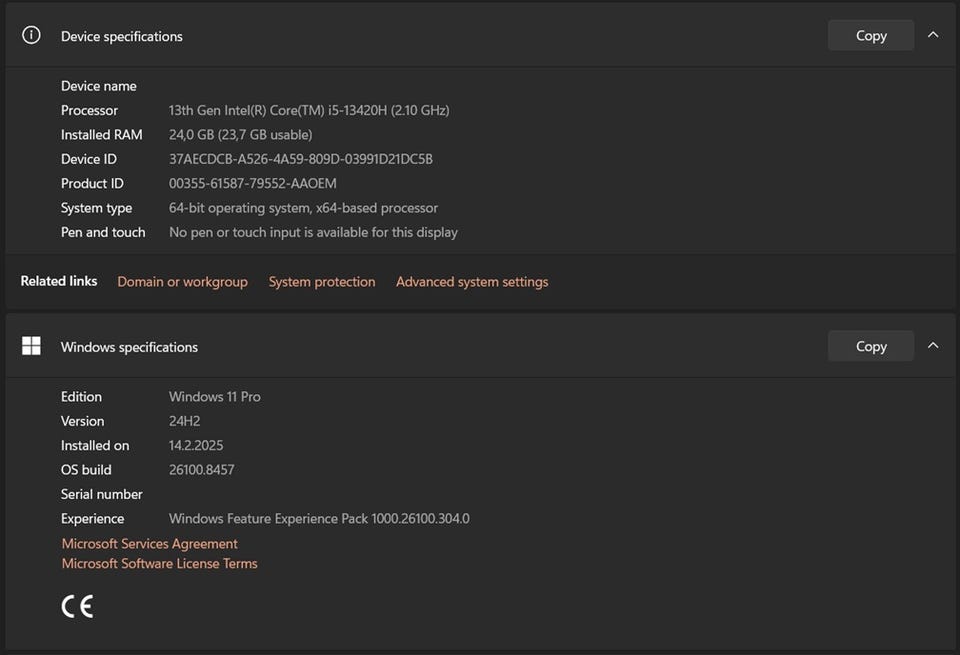Click the Edition label
This screenshot has height=655, width=960.
pyautogui.click(x=81, y=397)
